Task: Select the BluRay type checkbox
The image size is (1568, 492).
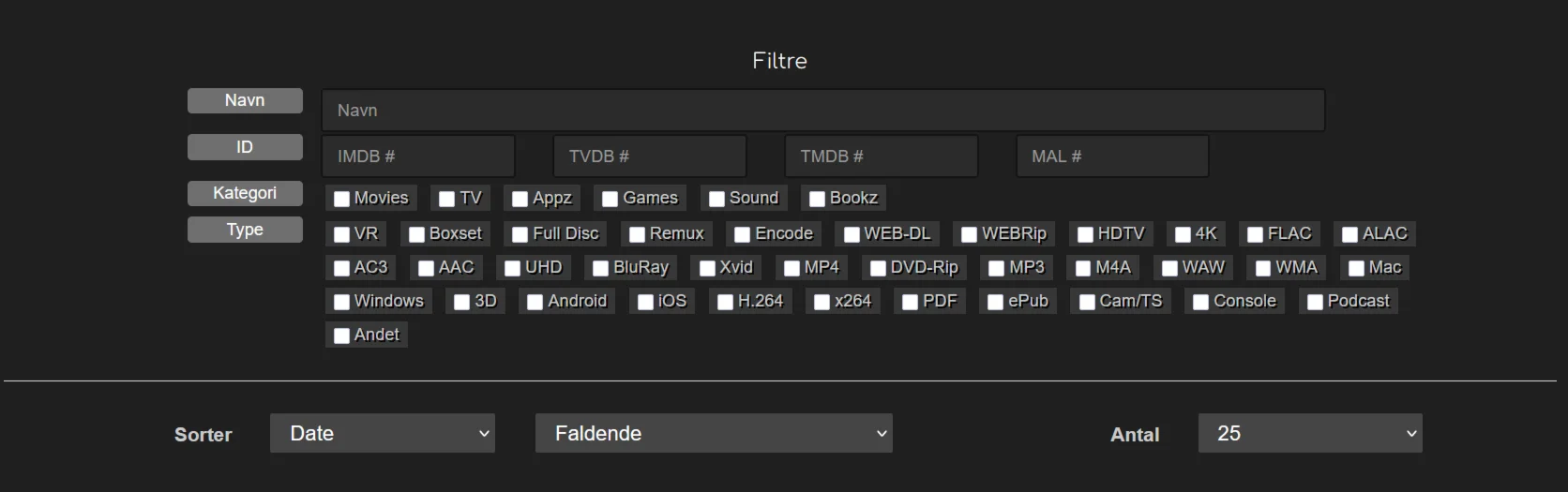Action: (601, 268)
